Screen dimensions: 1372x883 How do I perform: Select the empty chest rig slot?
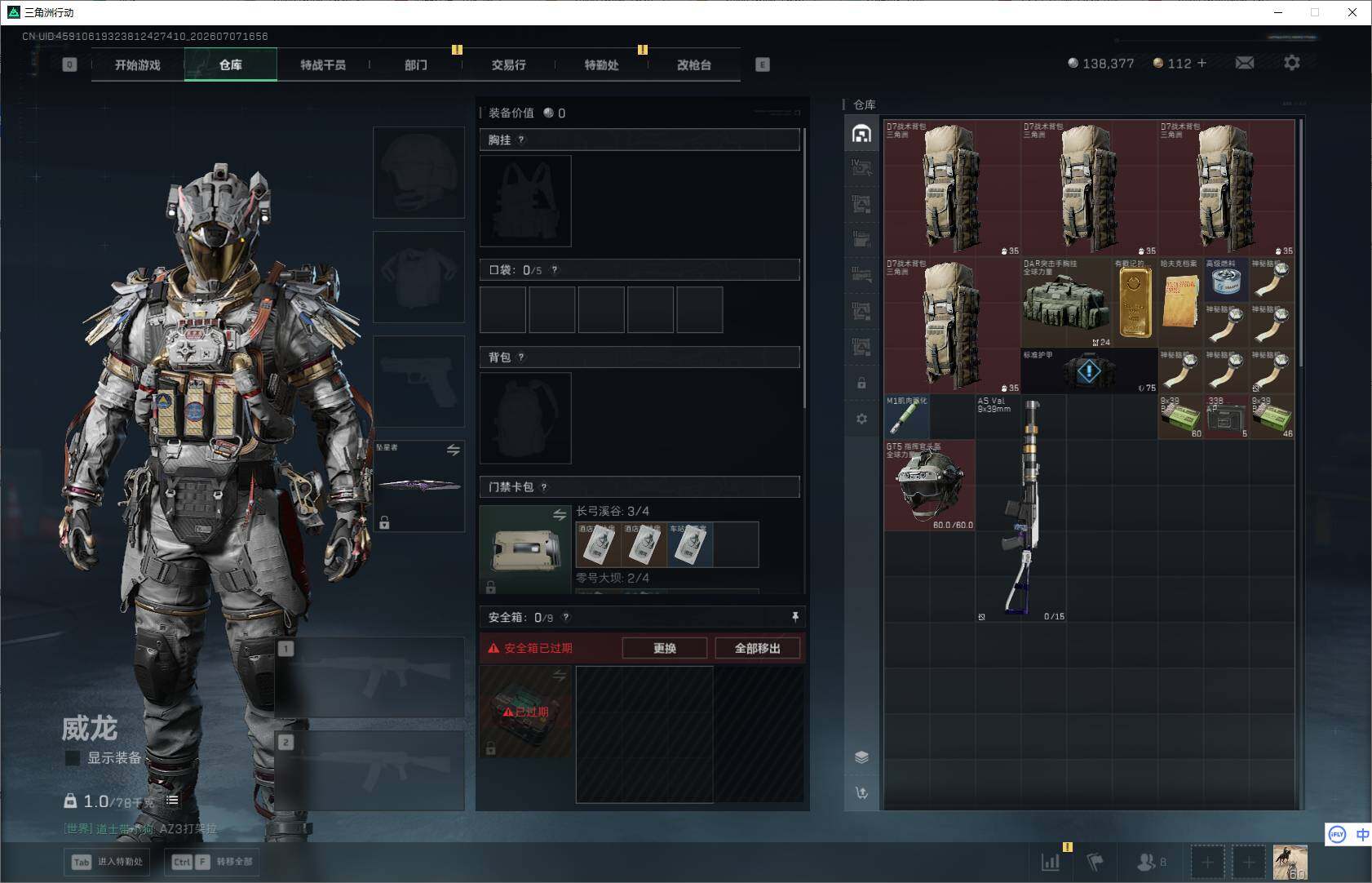525,201
